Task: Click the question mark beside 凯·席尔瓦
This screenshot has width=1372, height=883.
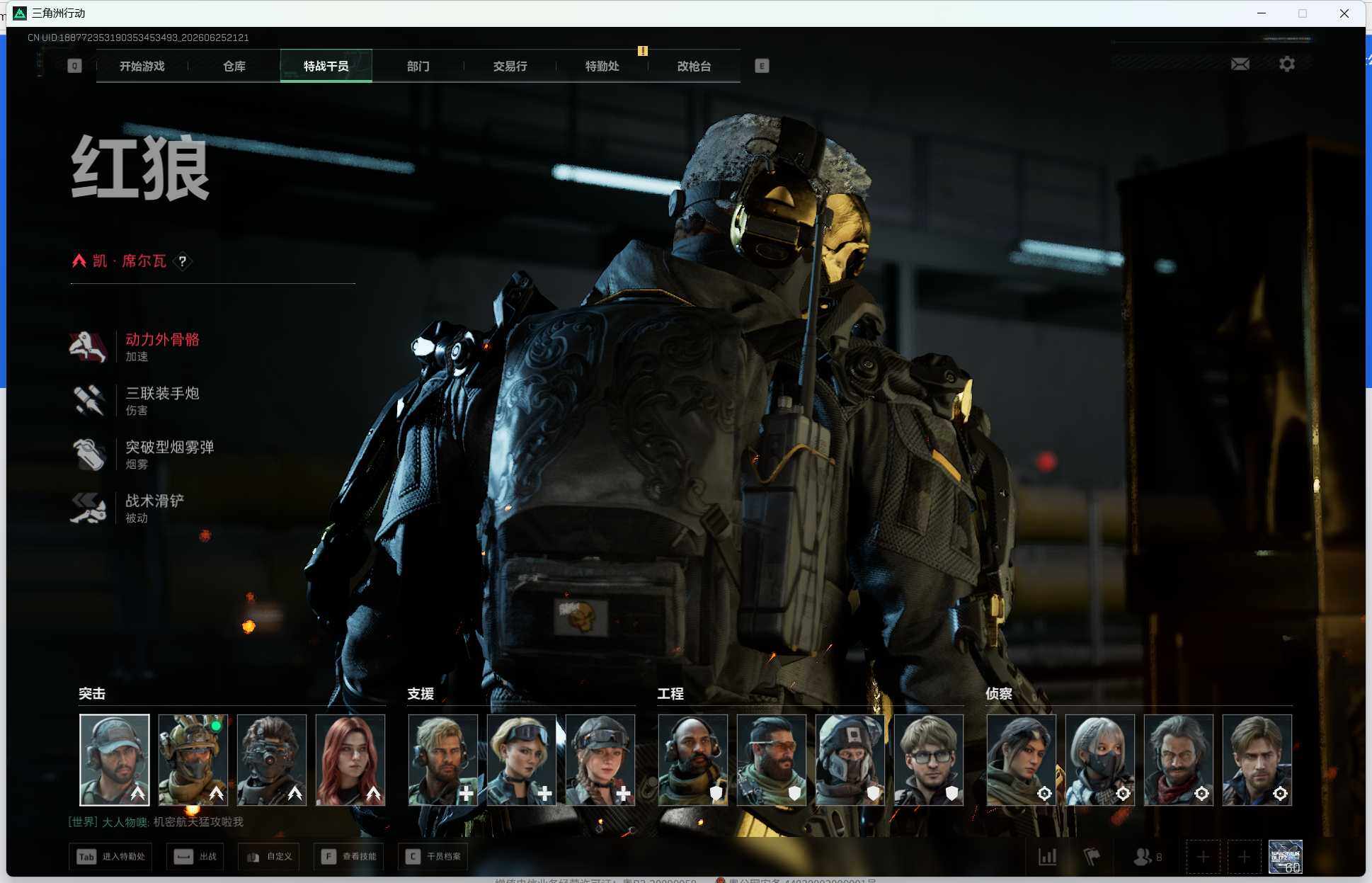Action: (183, 261)
